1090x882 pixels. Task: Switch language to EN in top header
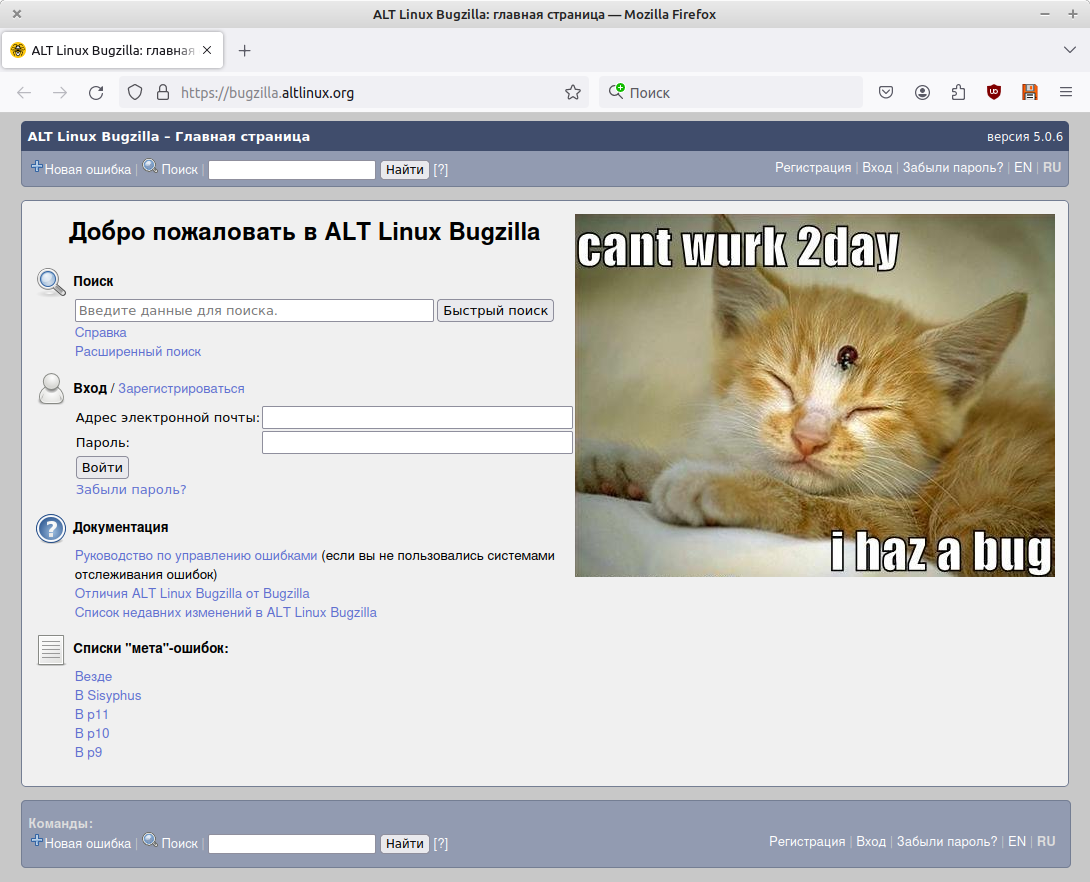click(1022, 168)
